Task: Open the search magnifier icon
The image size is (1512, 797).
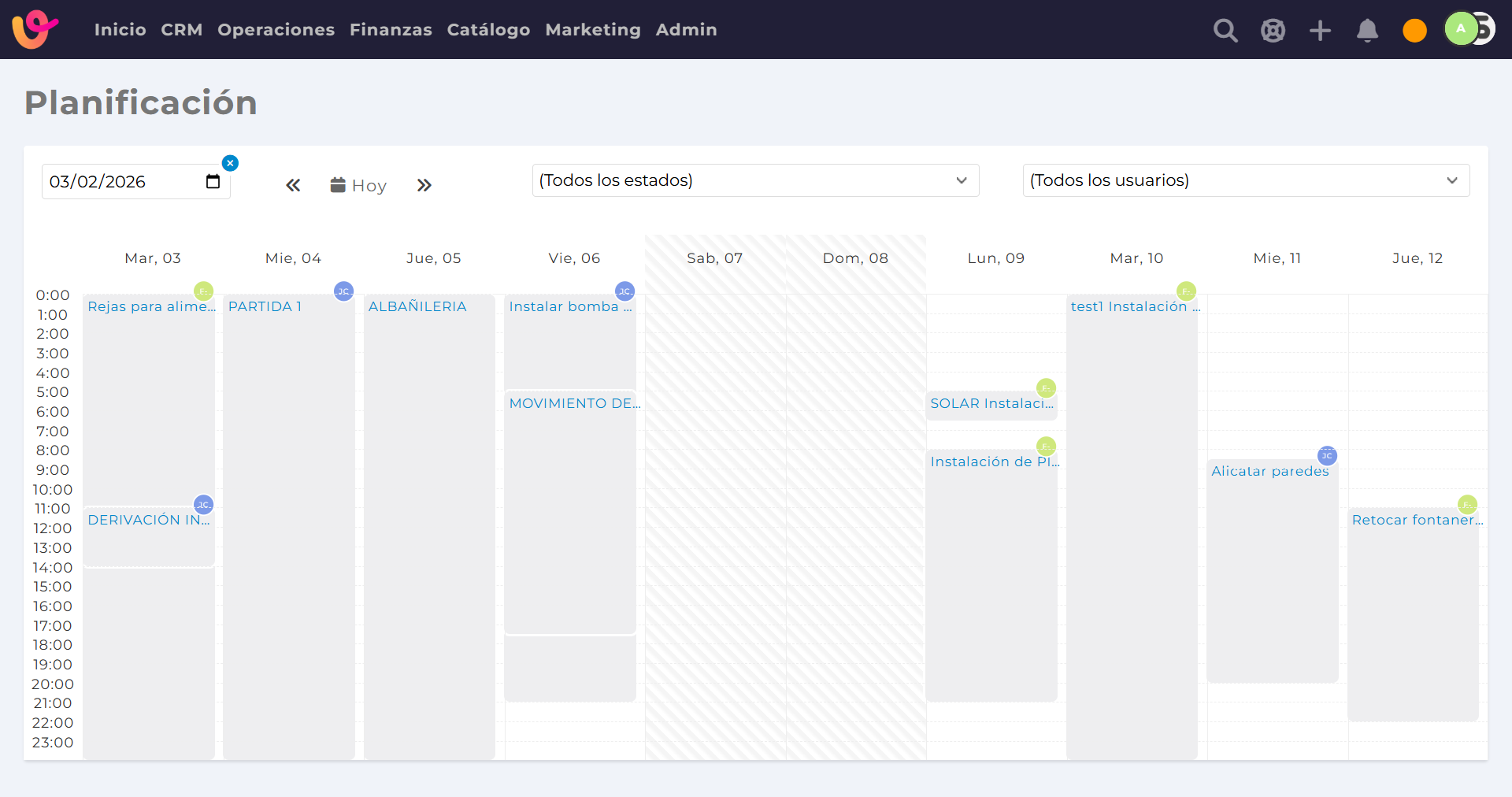Action: 1225,31
